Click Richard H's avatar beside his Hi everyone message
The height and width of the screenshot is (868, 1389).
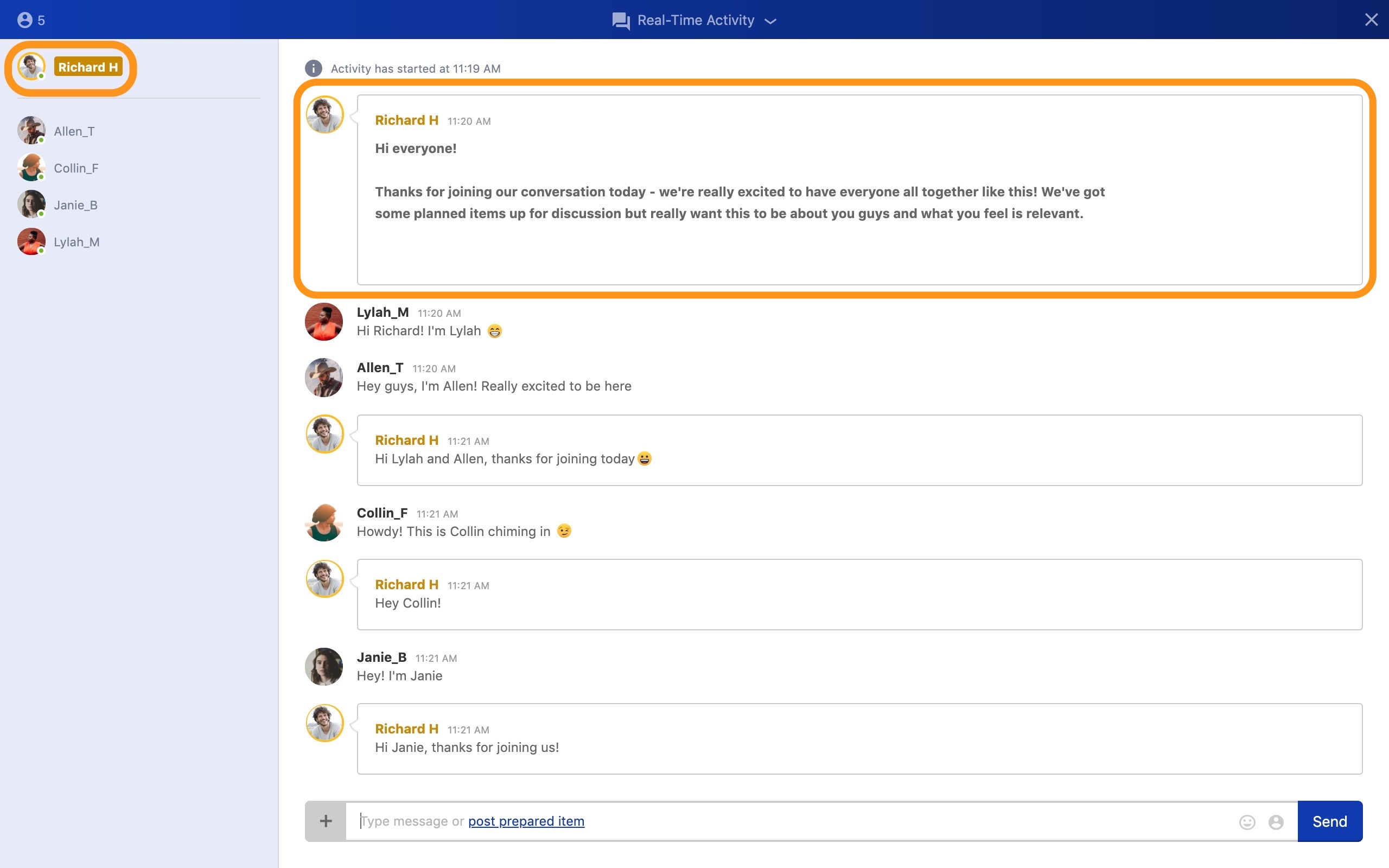[x=325, y=114]
